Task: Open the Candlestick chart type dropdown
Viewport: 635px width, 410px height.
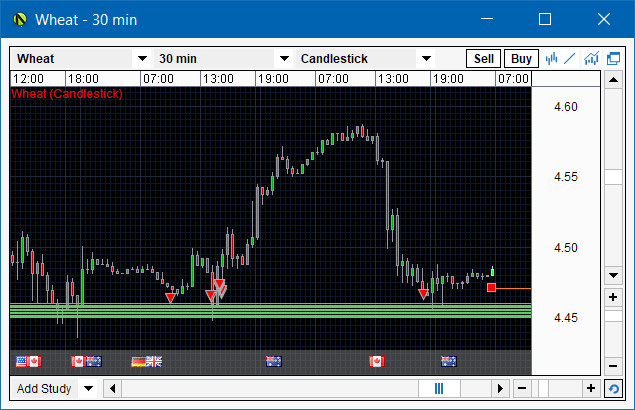Action: coord(426,59)
